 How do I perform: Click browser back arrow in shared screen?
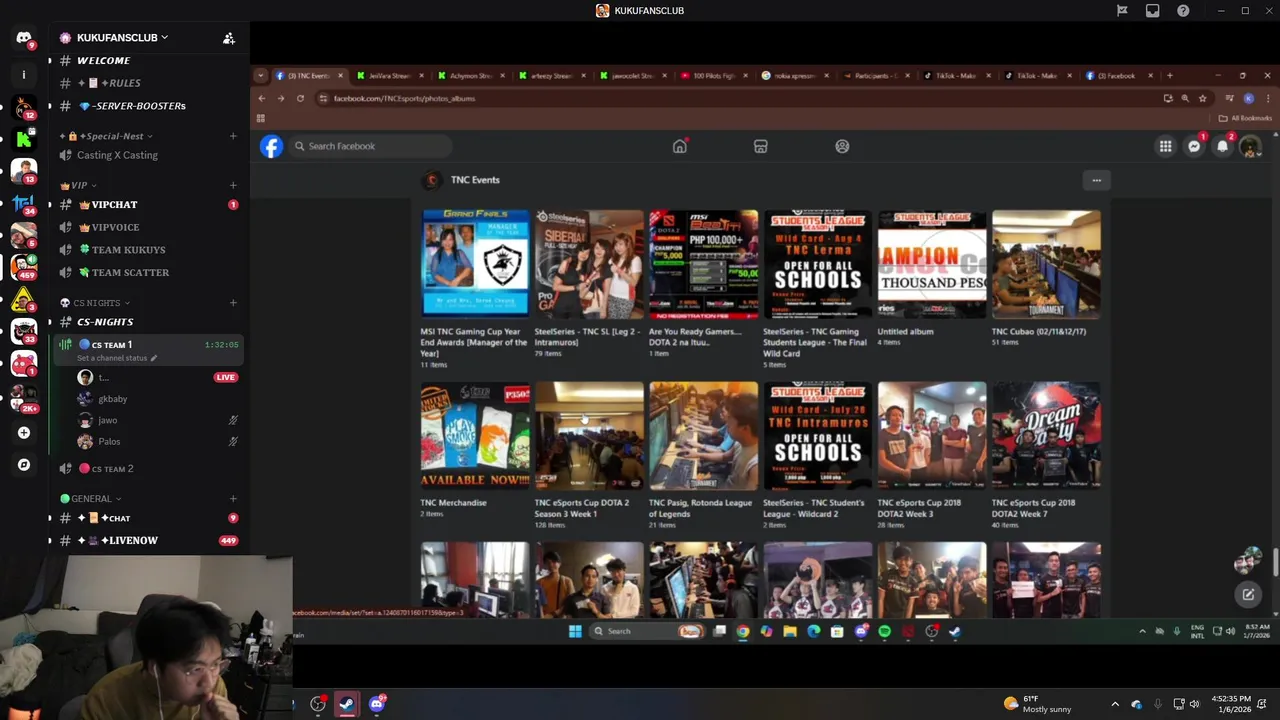pos(262,98)
